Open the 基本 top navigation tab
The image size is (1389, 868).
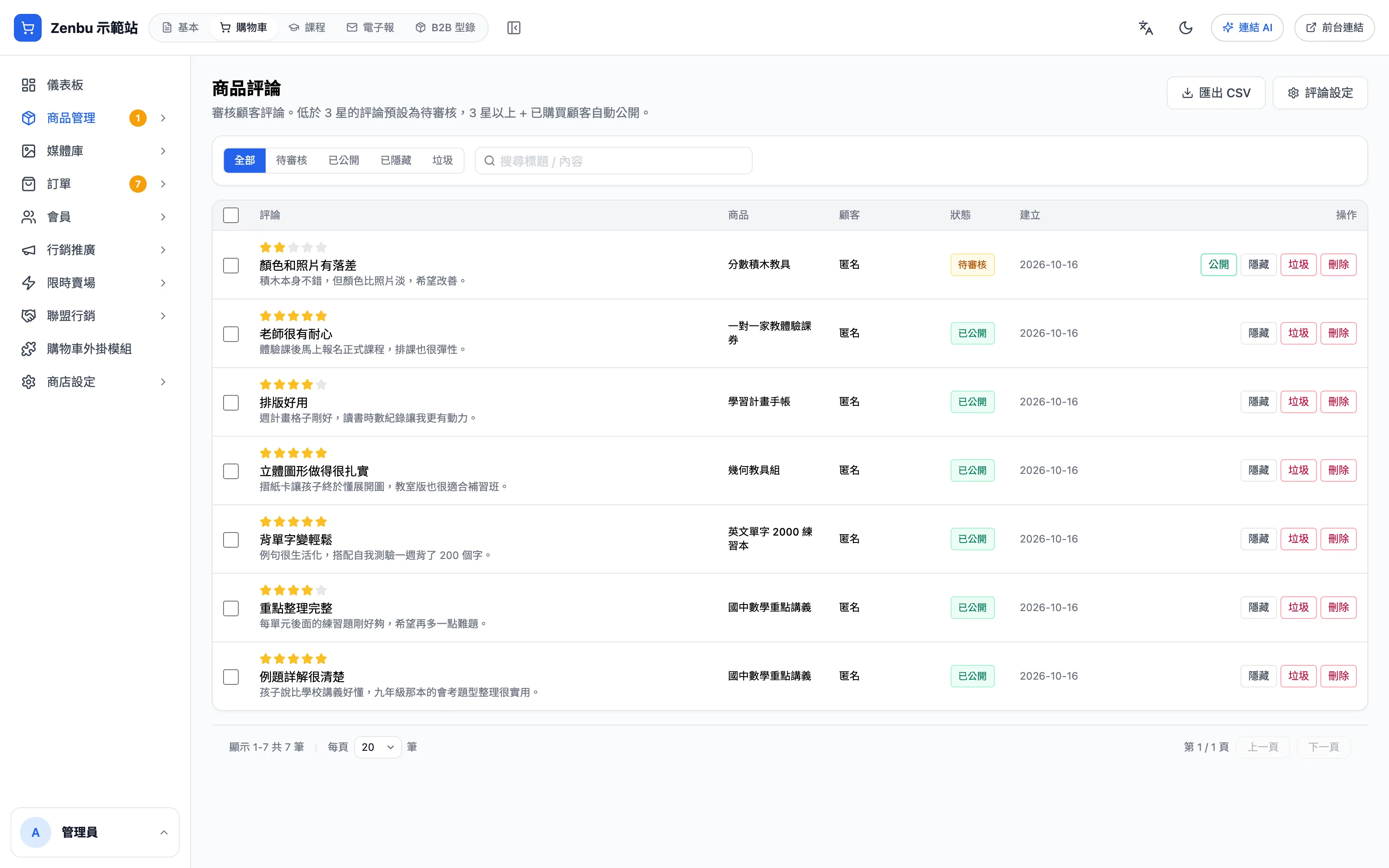click(x=180, y=27)
